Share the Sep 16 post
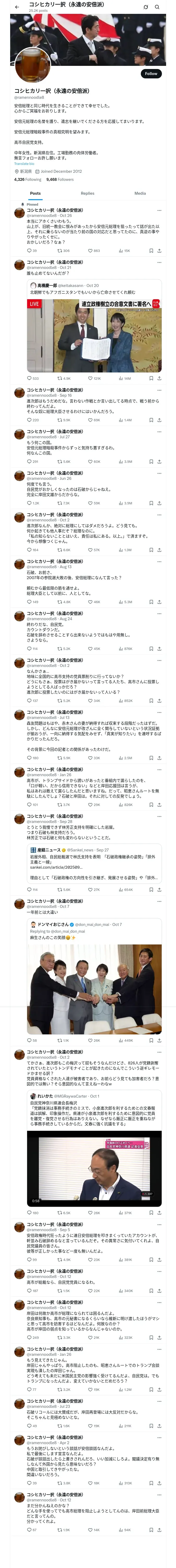The image size is (176, 1568). 159,420
